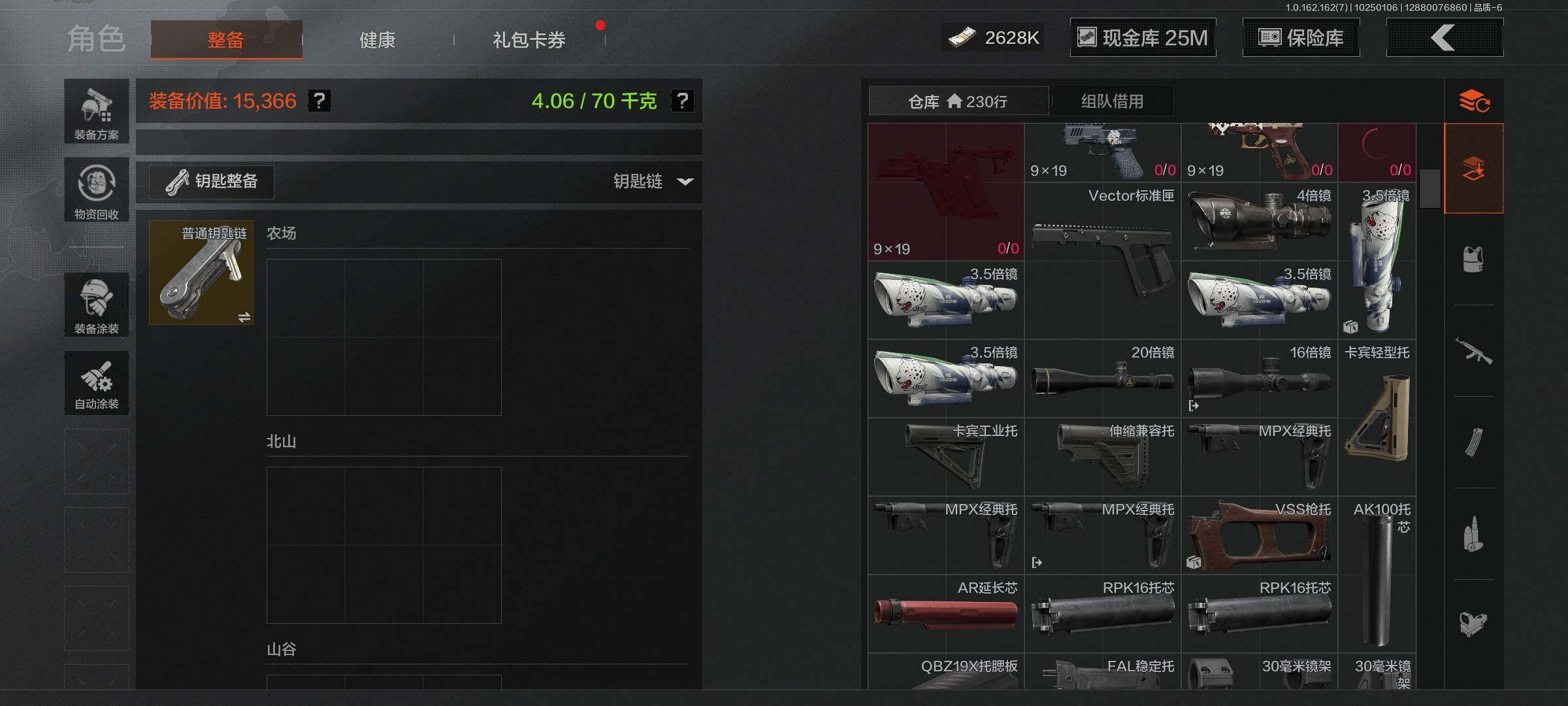
Task: Open the 物资回收 recycle icon
Action: (97, 190)
